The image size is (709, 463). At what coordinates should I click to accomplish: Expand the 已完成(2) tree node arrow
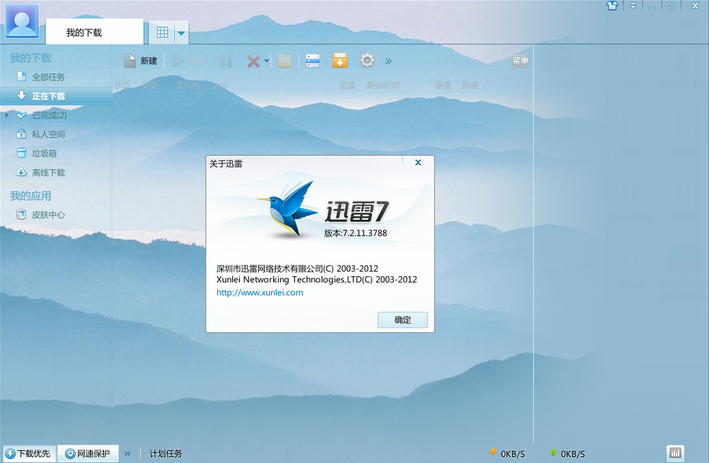pos(7,115)
